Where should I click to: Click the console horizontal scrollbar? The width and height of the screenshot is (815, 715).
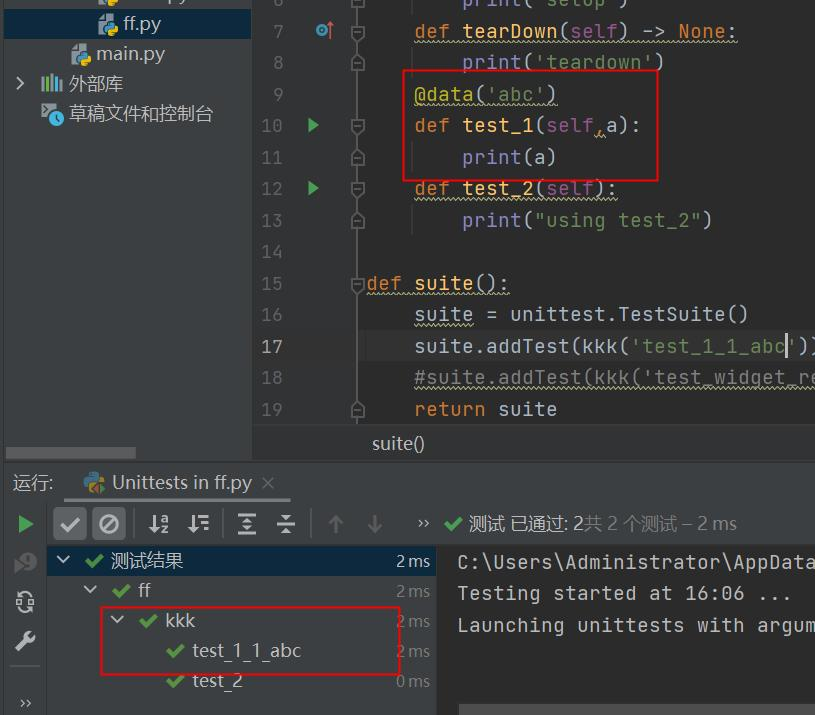click(x=636, y=709)
